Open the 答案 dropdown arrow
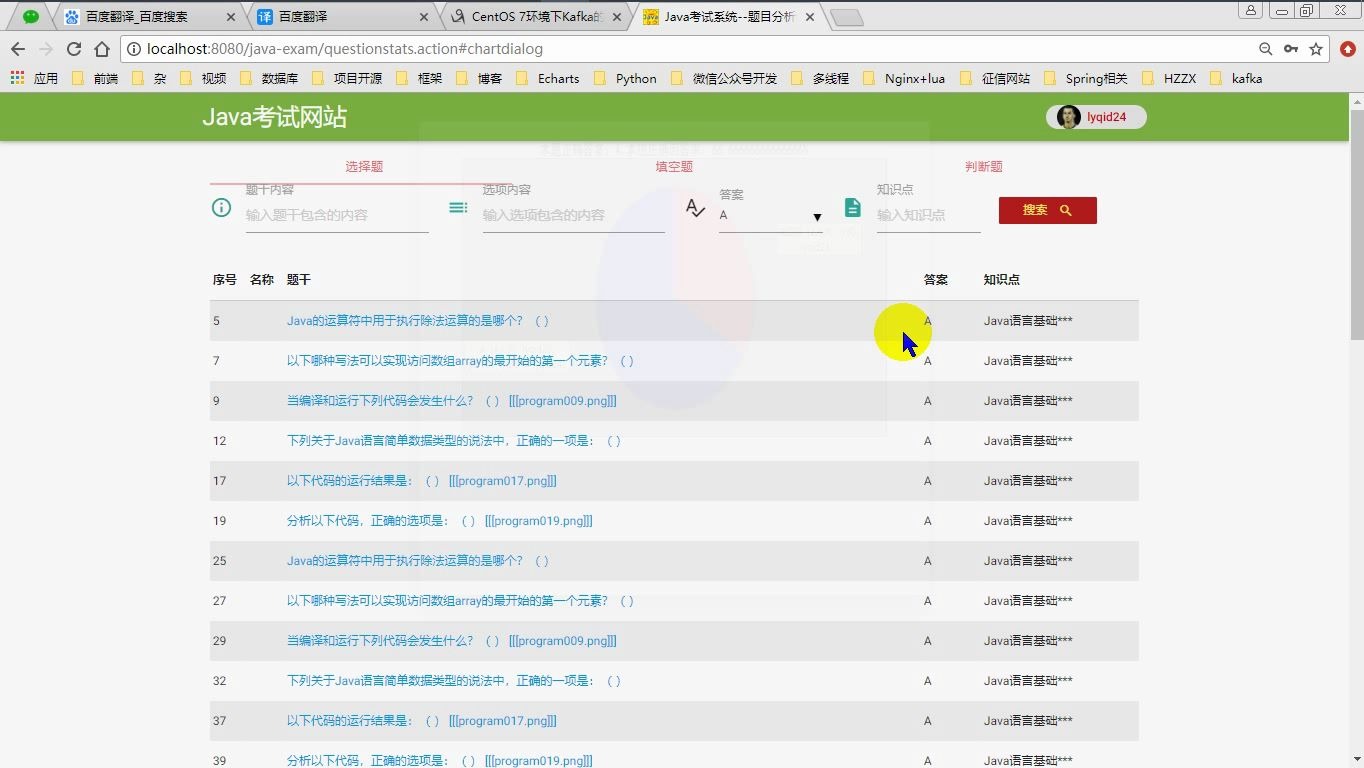Screen dimensions: 1364x768 (817, 217)
